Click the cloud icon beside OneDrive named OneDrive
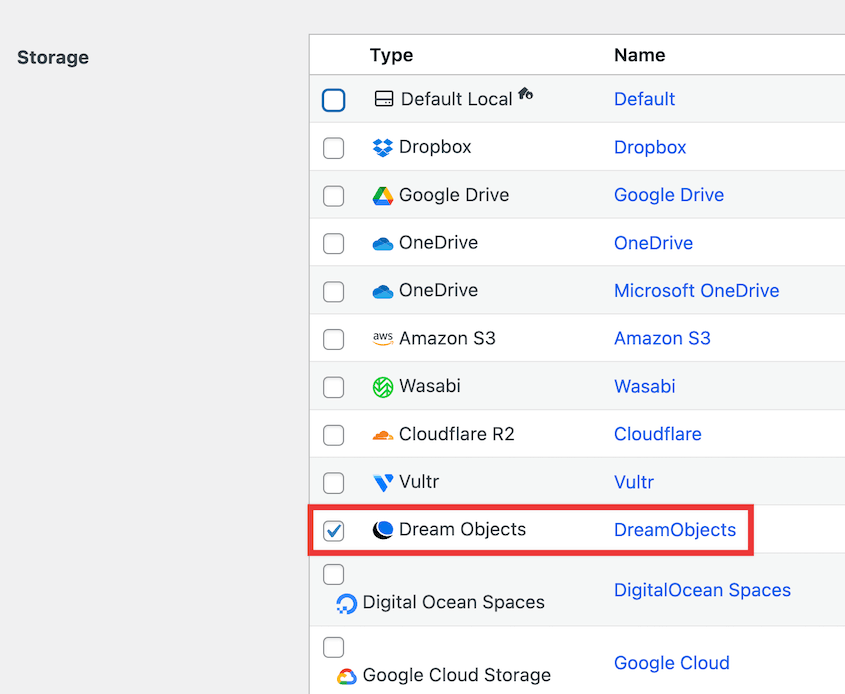This screenshot has height=694, width=845. click(x=383, y=244)
